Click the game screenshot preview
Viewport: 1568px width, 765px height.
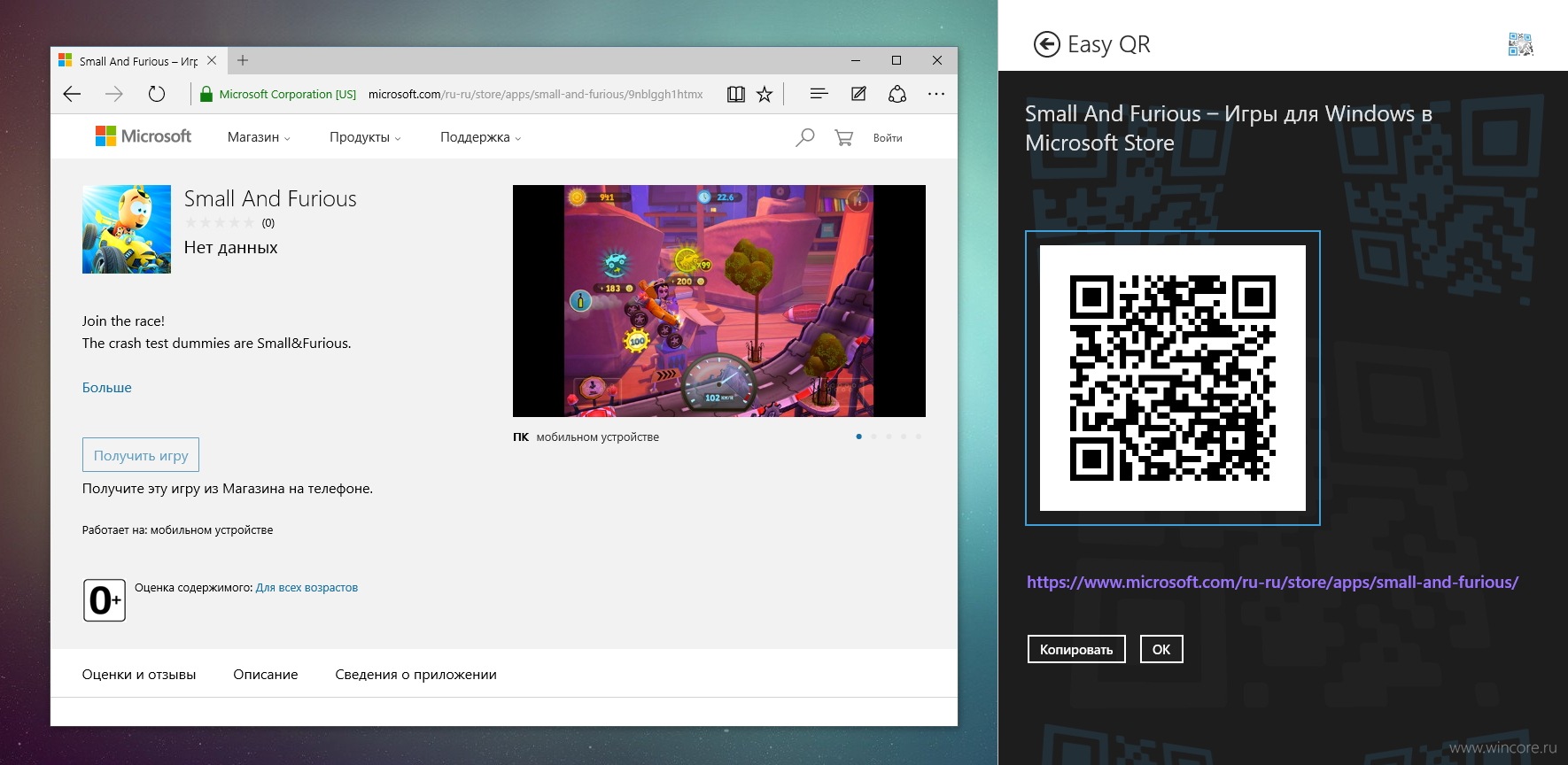[x=719, y=301]
